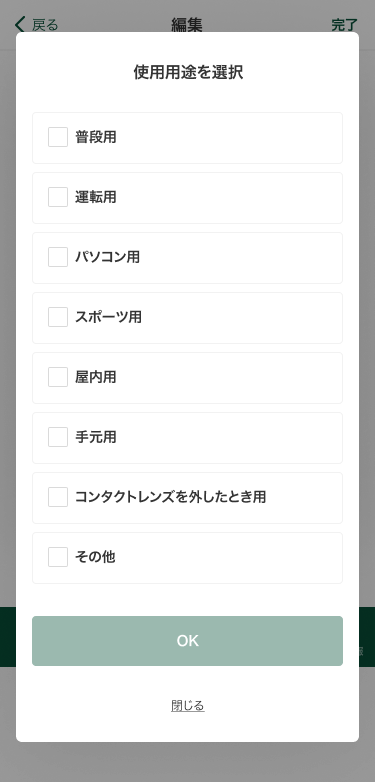The height and width of the screenshot is (782, 375).
Task: Check the その他 checkbox
Action: click(x=58, y=557)
